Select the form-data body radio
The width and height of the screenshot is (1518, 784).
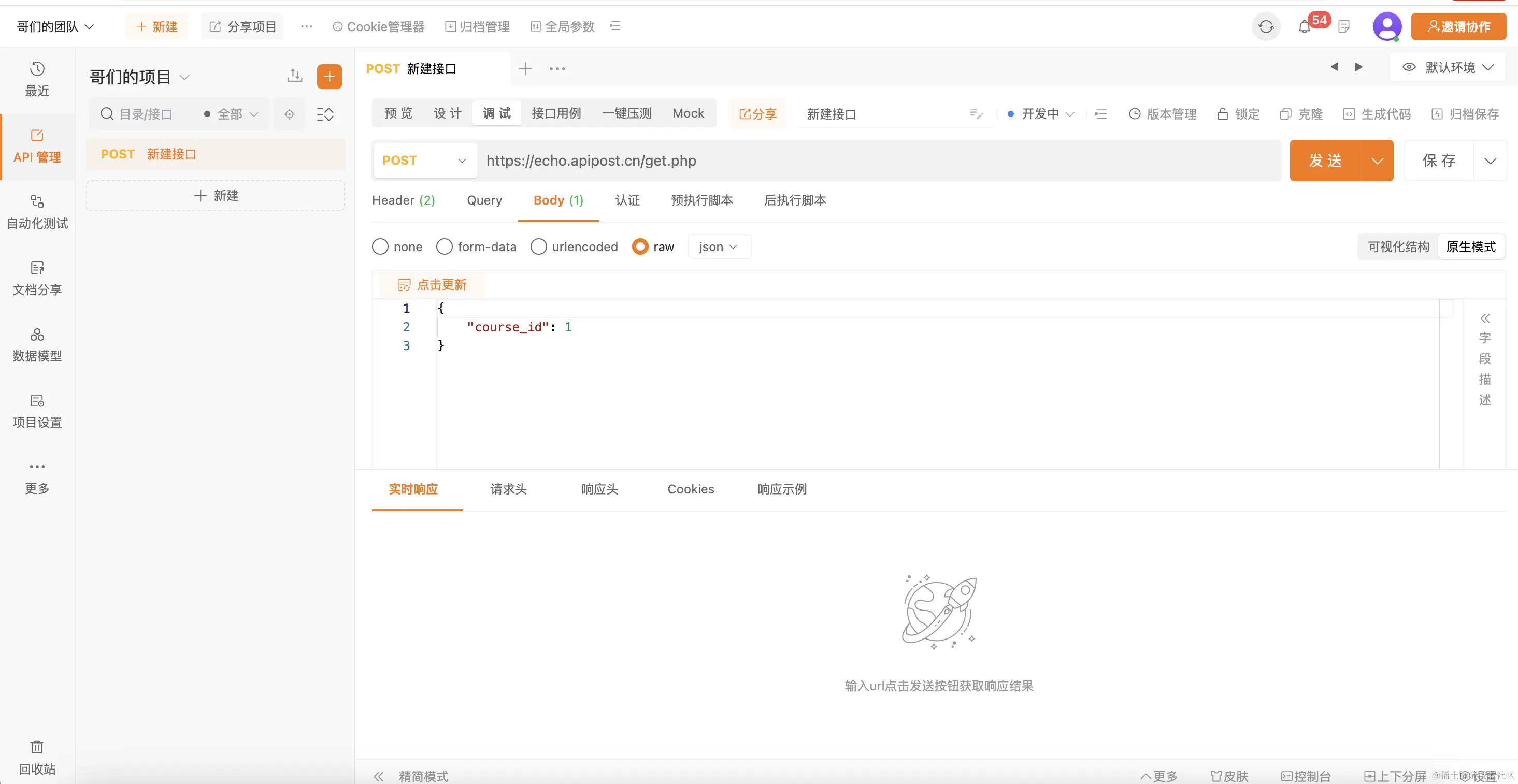tap(445, 247)
